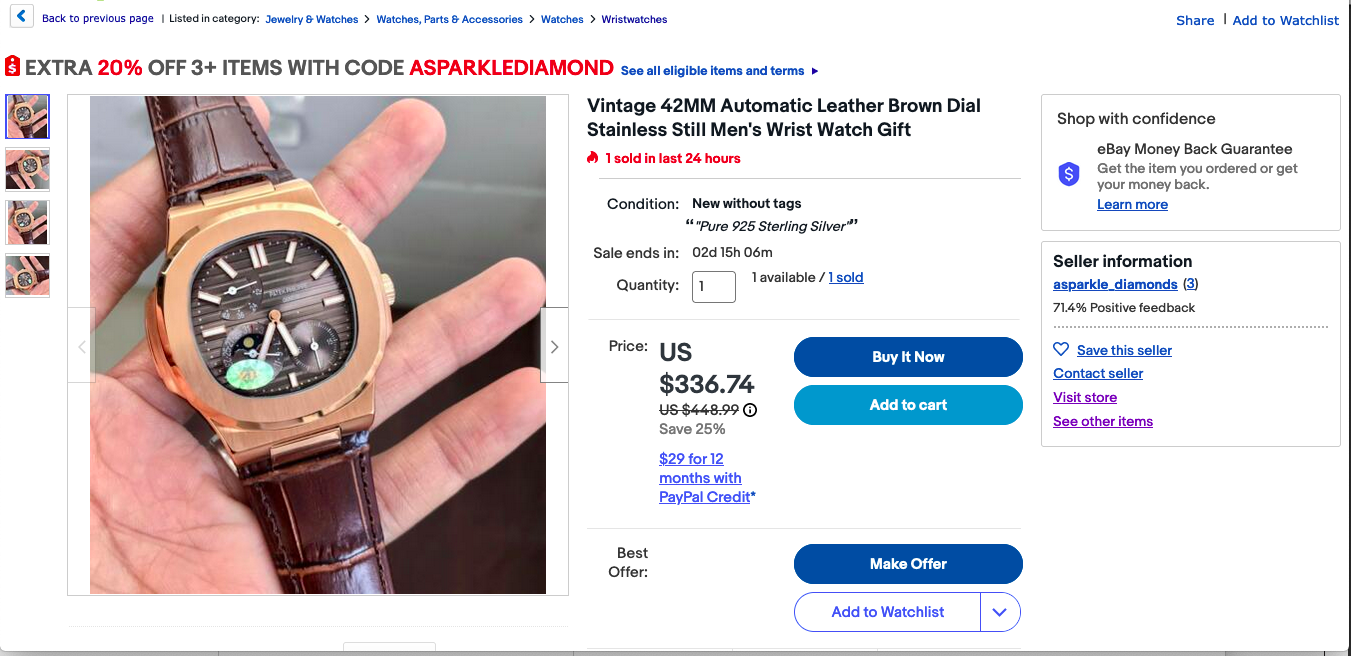Click the heart icon beside Save this seller
This screenshot has height=656, width=1351.
click(x=1061, y=350)
